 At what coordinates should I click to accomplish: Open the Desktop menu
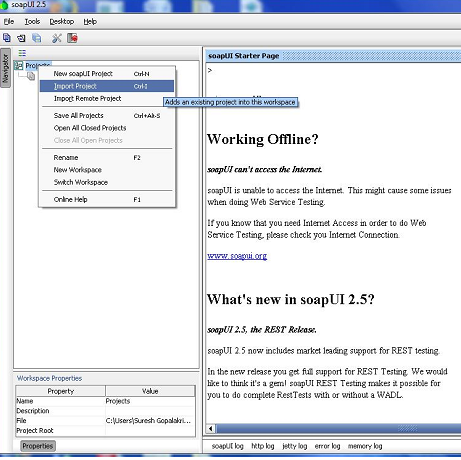pyautogui.click(x=62, y=22)
